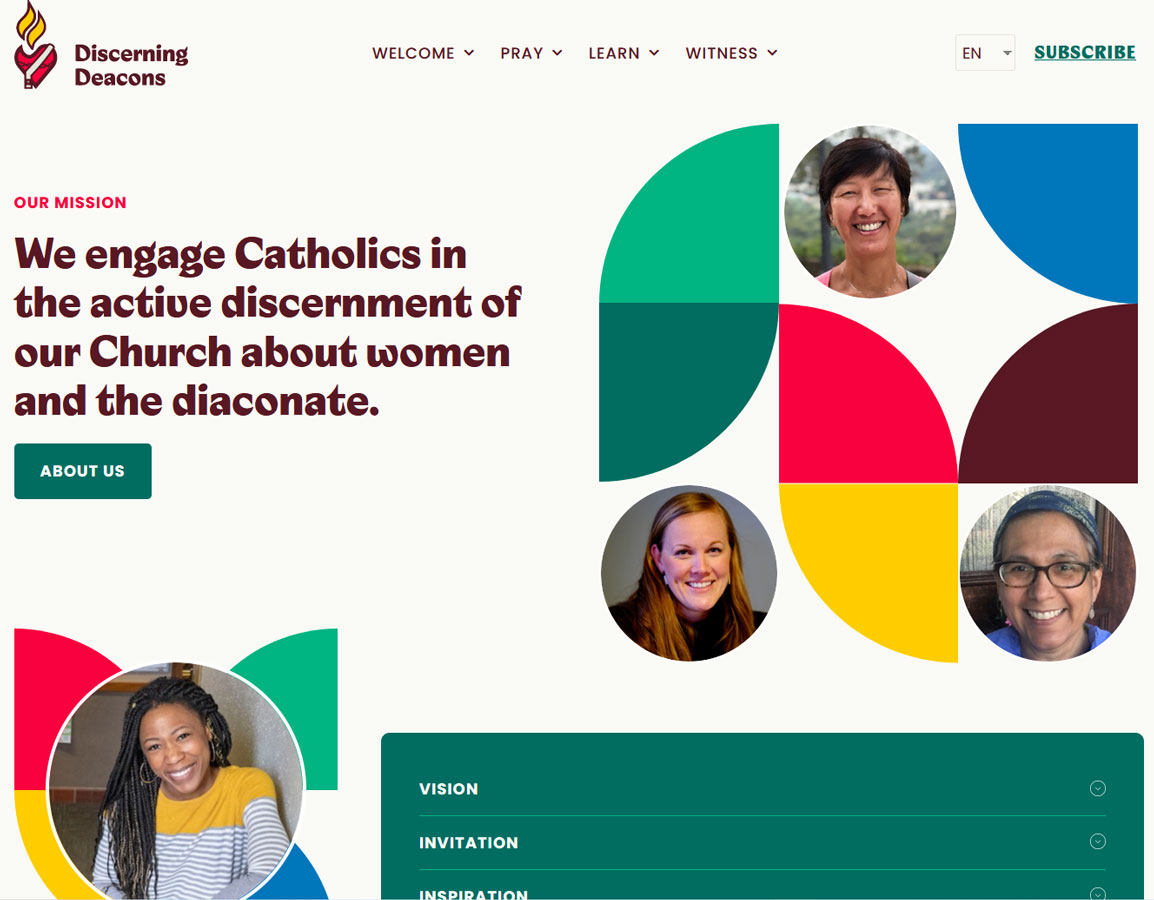Click photo of woman with long red hair
Screen dimensions: 1154x900
(x=689, y=573)
